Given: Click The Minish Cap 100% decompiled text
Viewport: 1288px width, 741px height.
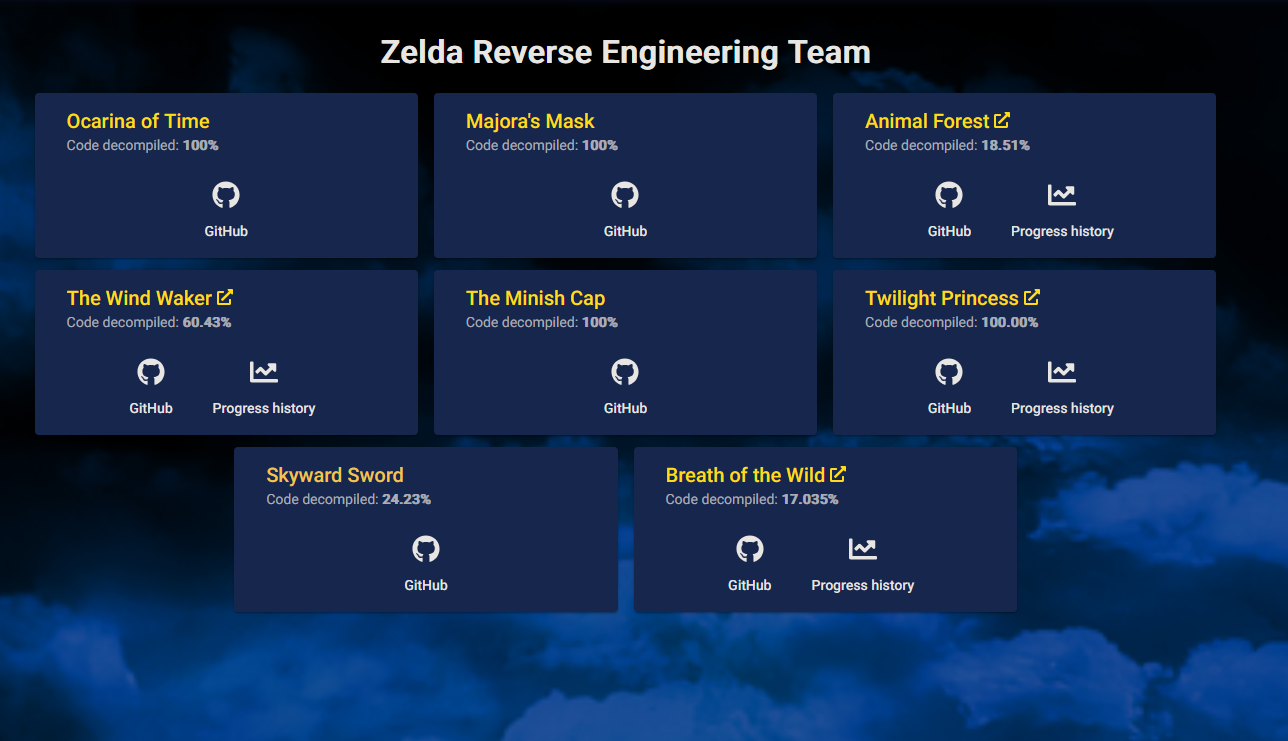Looking at the screenshot, I should (599, 322).
